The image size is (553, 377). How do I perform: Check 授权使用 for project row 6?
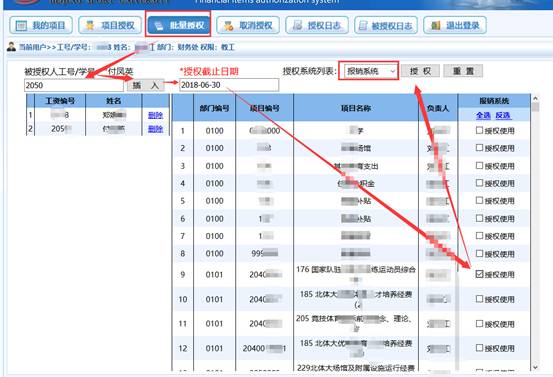[479, 218]
